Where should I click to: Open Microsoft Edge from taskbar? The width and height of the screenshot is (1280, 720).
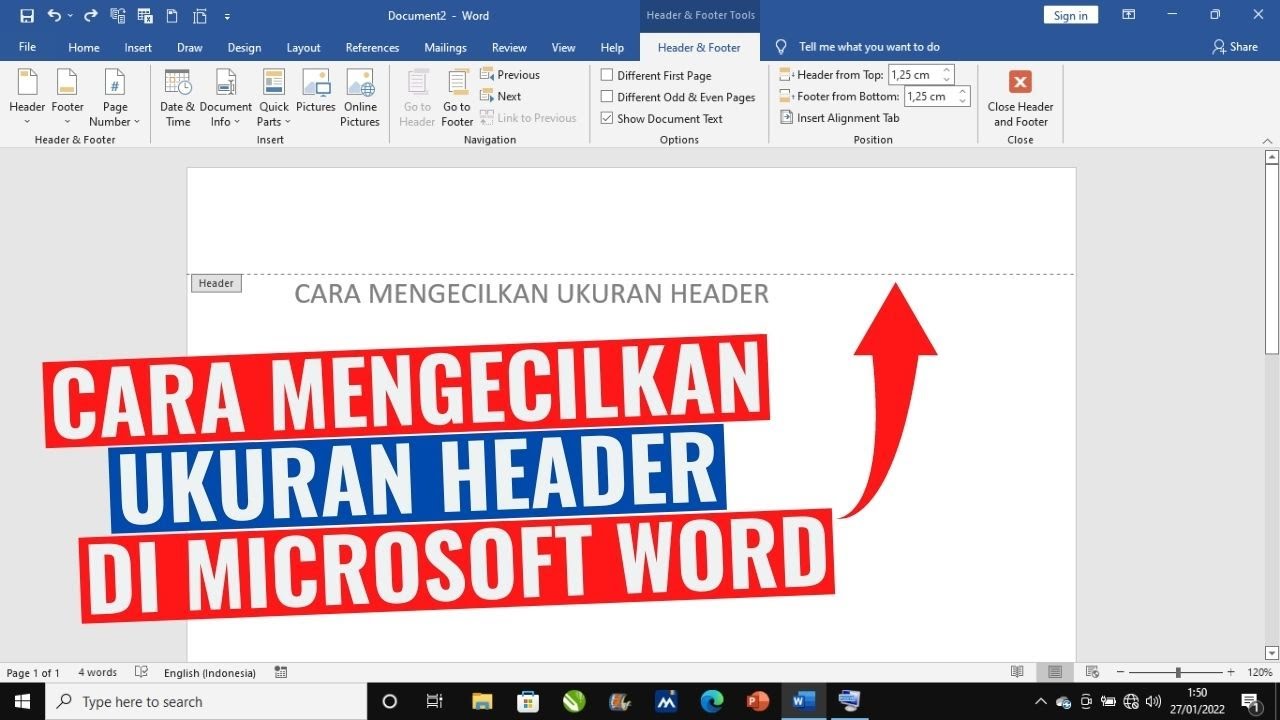[x=712, y=702]
